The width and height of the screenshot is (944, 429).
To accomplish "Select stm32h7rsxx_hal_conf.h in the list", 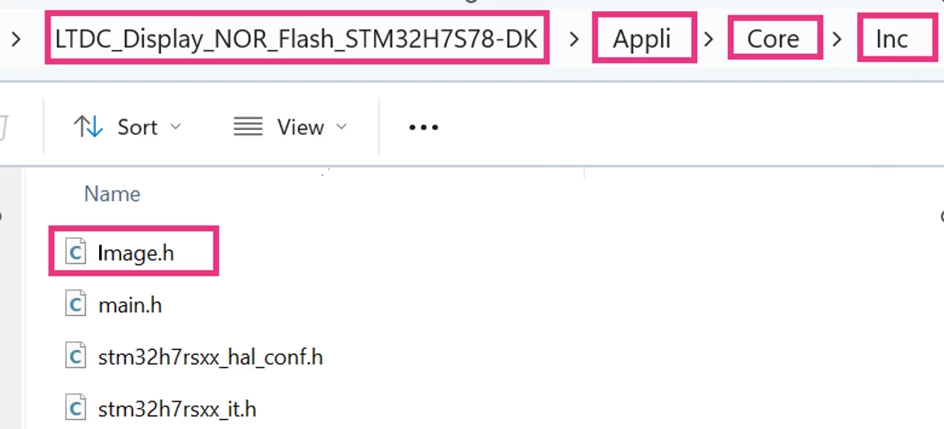I will point(210,357).
